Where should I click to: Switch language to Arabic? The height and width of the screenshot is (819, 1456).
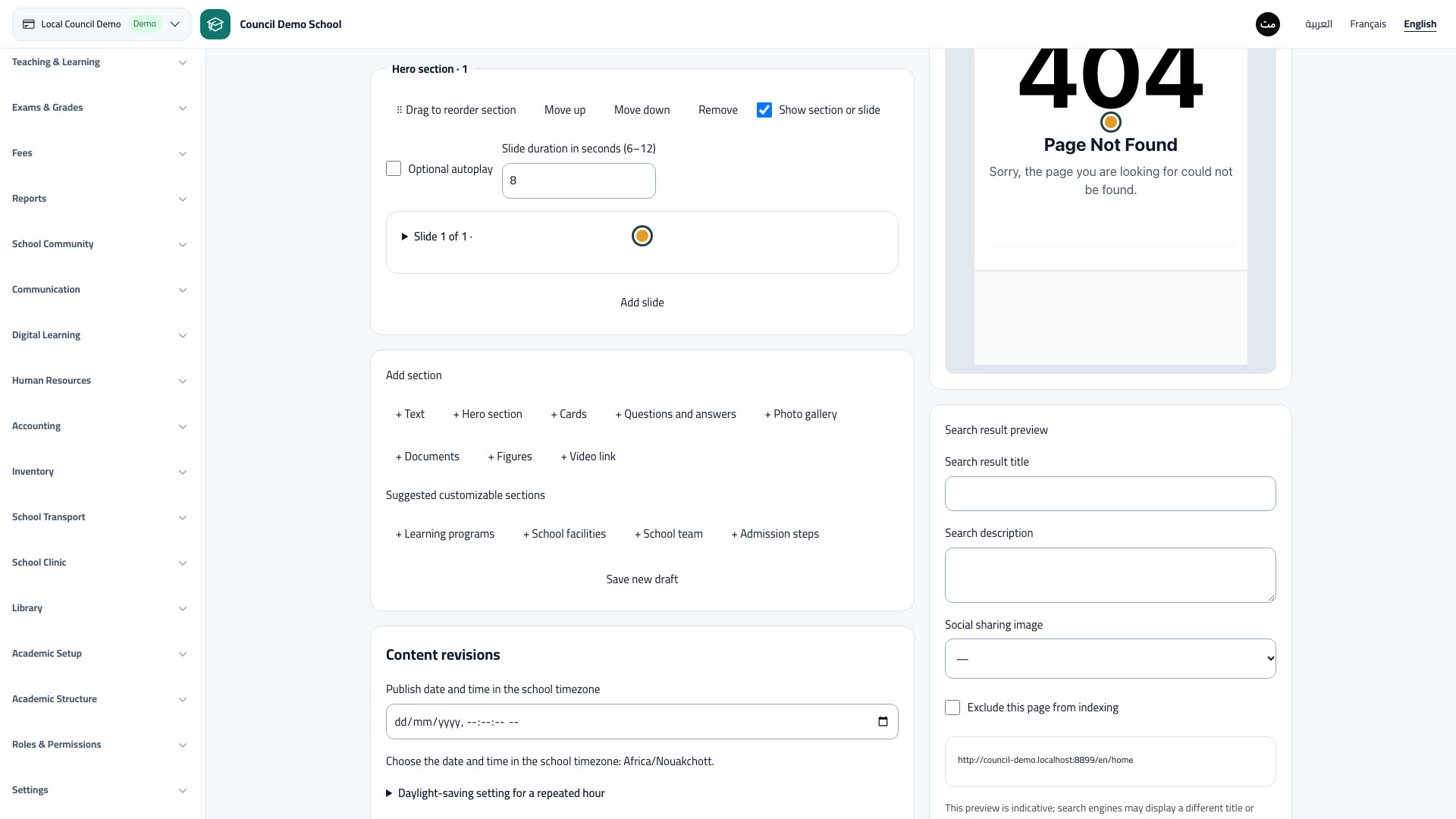(x=1318, y=24)
